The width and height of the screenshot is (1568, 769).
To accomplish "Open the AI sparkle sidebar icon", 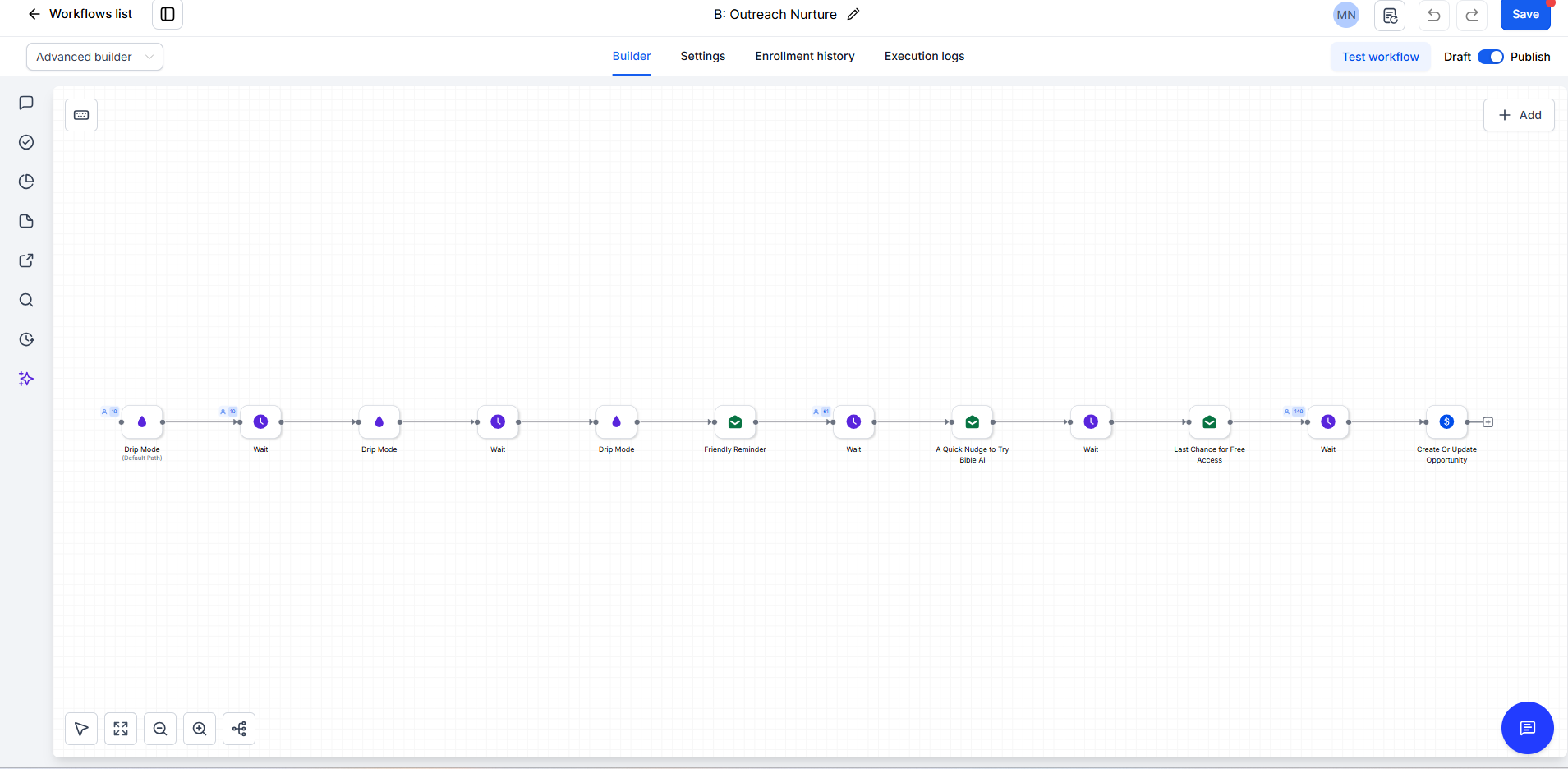I will click(x=26, y=379).
